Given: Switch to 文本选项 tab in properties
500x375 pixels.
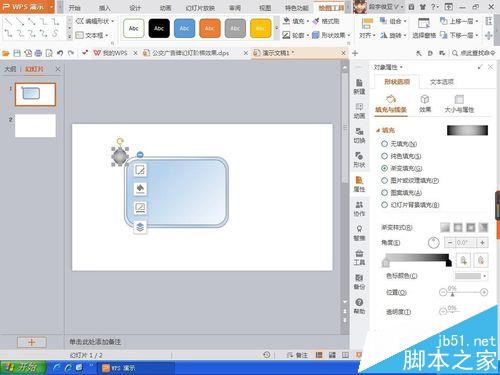Looking at the screenshot, I should [x=442, y=82].
